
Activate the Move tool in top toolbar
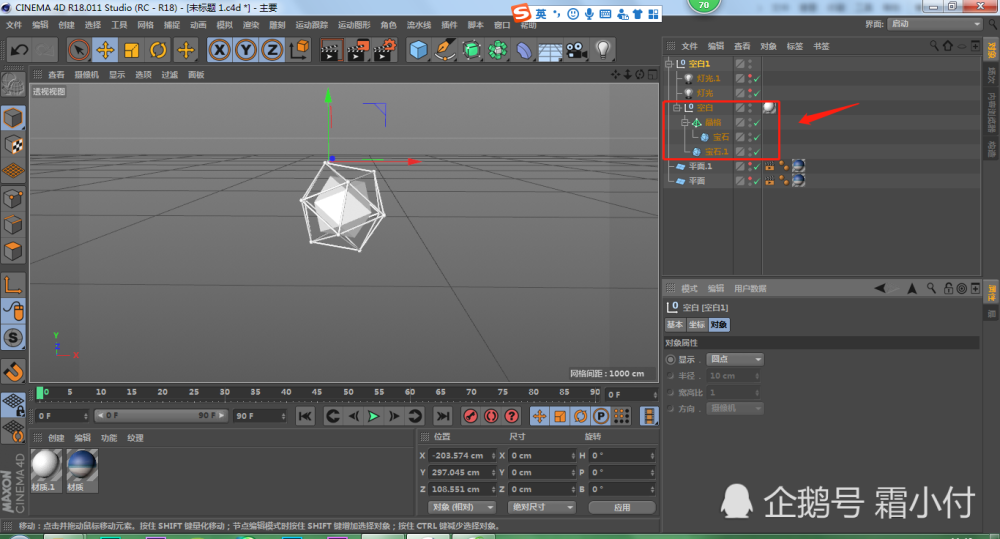click(105, 50)
